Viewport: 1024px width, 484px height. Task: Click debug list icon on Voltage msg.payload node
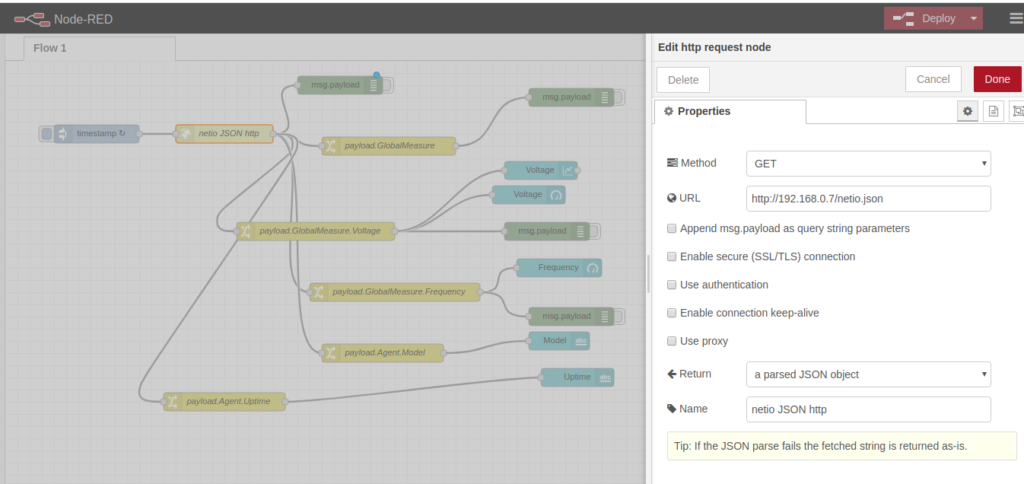tap(581, 231)
